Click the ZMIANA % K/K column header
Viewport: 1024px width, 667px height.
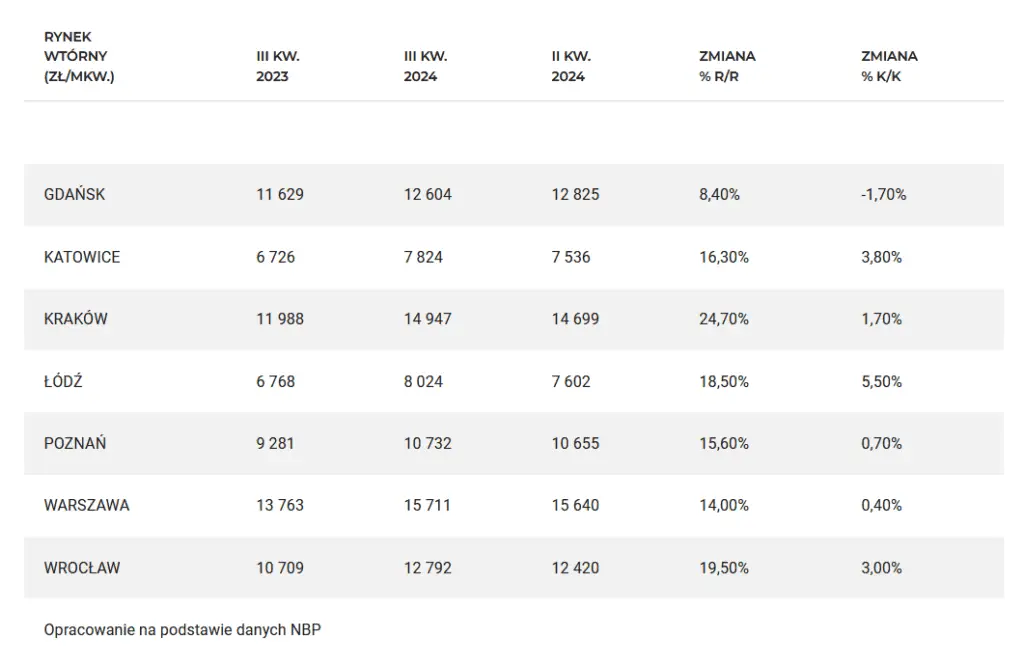(888, 66)
